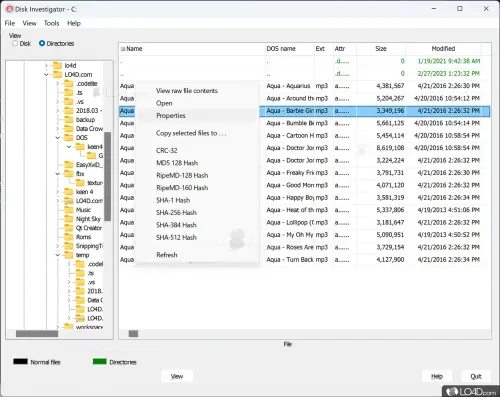This screenshot has height=397, width=500.
Task: Click the Night Sky folder icon
Action: click(69, 219)
